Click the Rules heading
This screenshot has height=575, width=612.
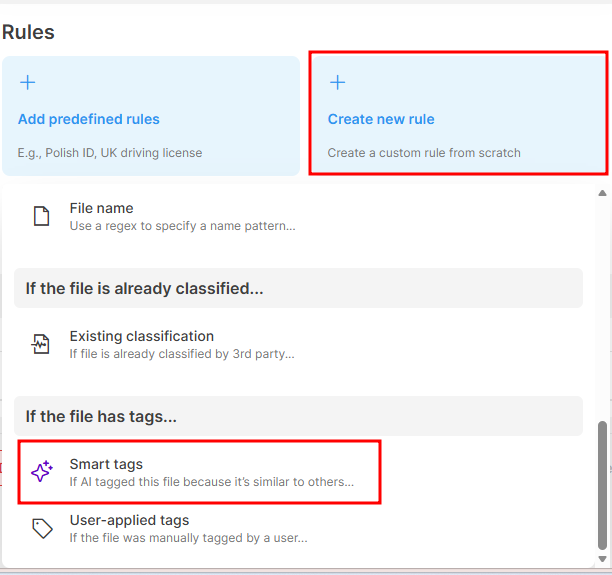pyautogui.click(x=28, y=32)
